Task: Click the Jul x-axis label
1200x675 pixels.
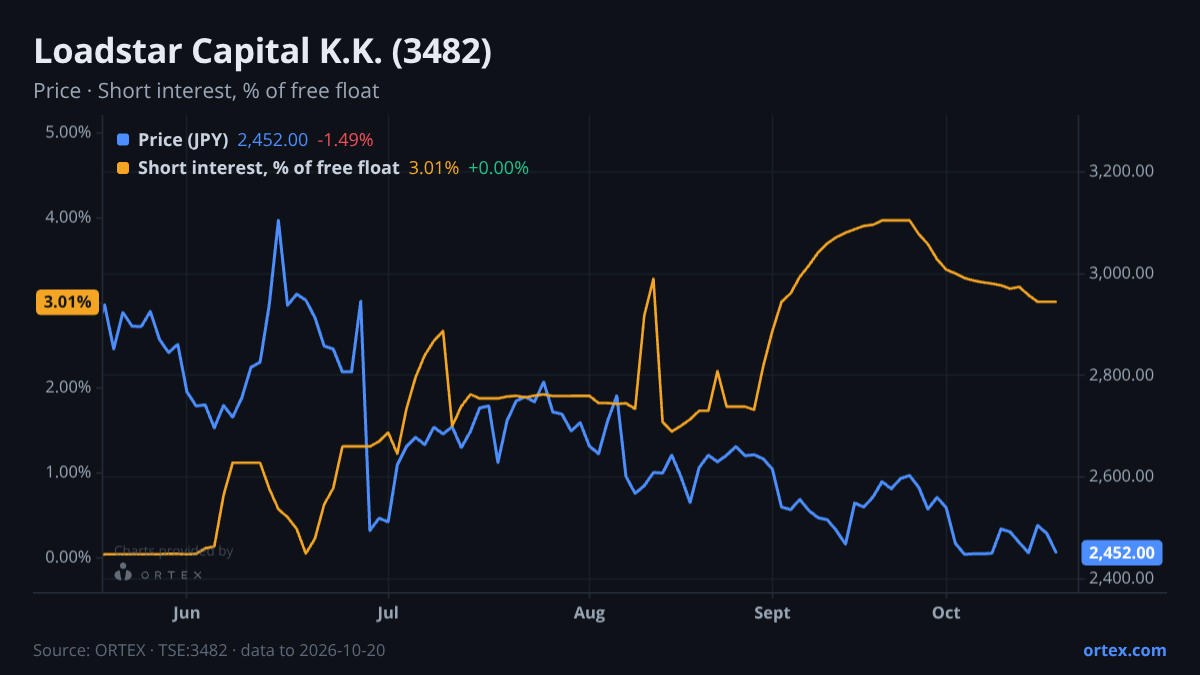Action: coord(389,612)
